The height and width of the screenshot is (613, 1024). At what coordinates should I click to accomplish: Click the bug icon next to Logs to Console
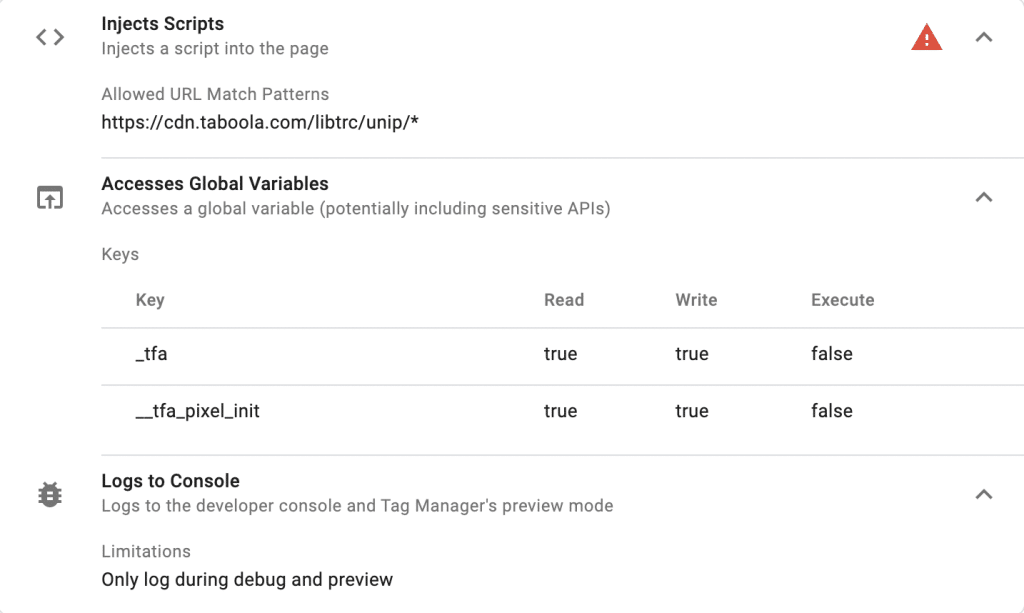coord(48,493)
